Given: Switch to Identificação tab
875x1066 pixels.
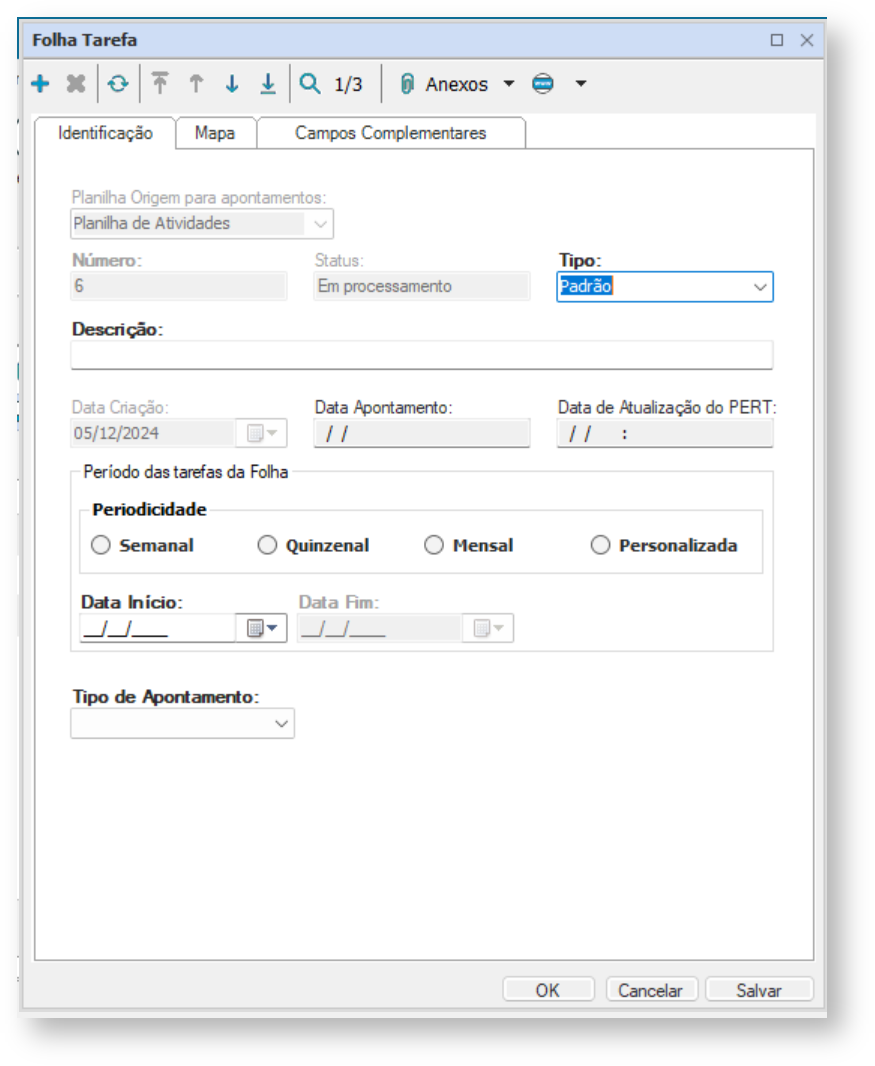Looking at the screenshot, I should click(105, 133).
